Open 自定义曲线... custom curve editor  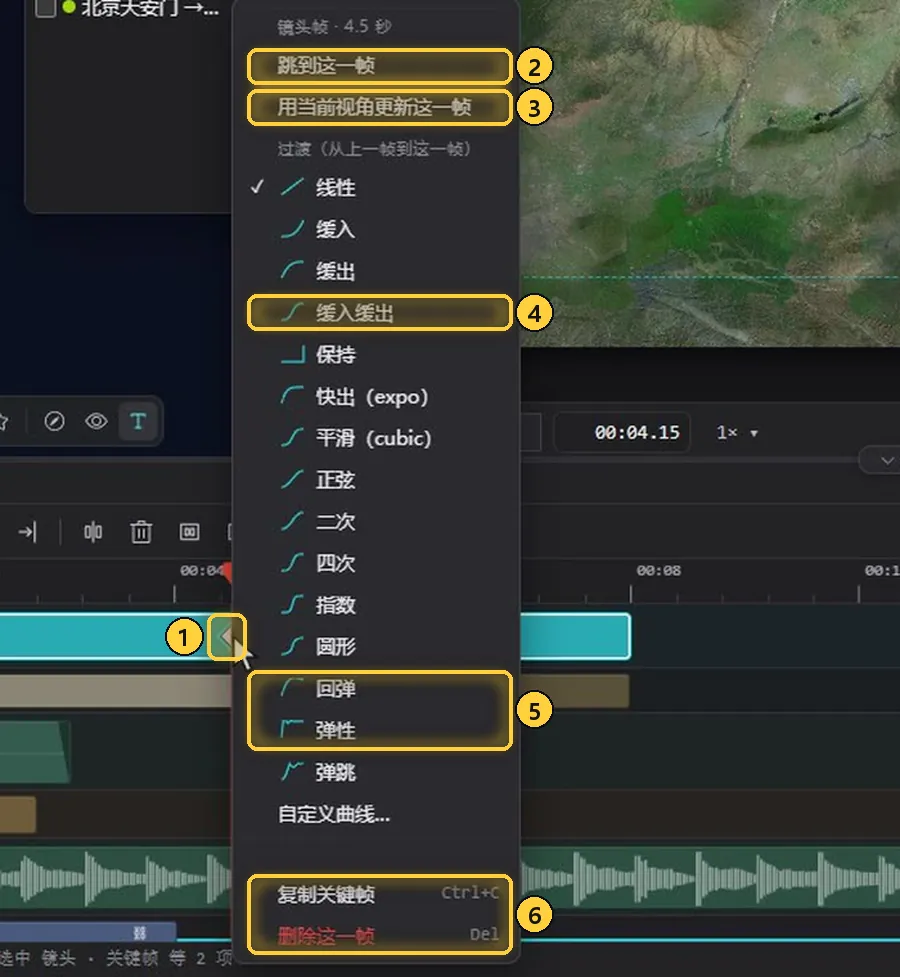(x=376, y=814)
